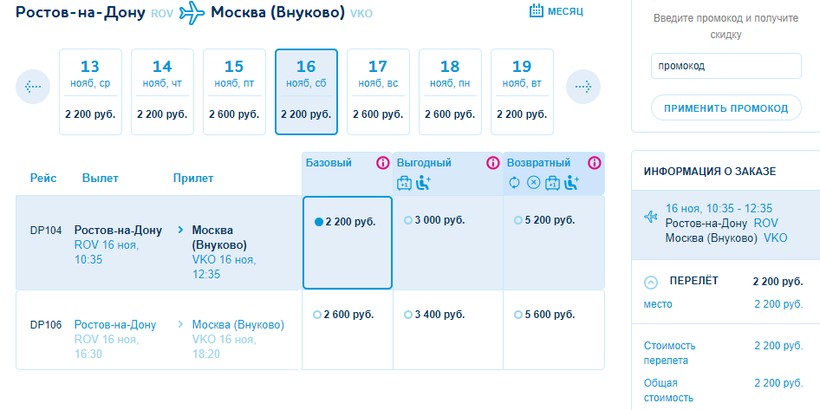Click the cancellation cross icon under Возвратный
This screenshot has height=410, width=820.
point(533,182)
